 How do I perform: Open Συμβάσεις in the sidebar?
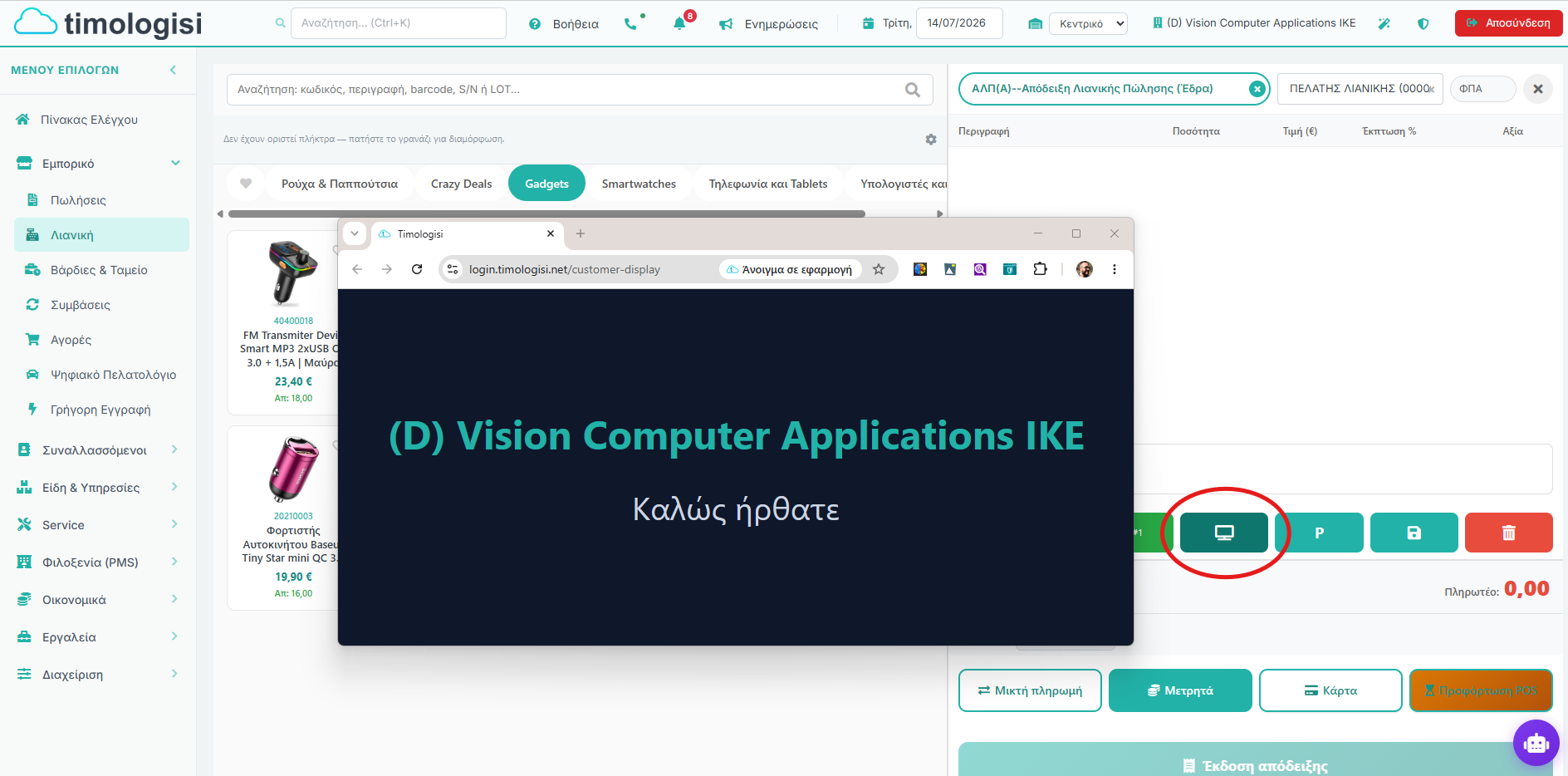point(80,305)
